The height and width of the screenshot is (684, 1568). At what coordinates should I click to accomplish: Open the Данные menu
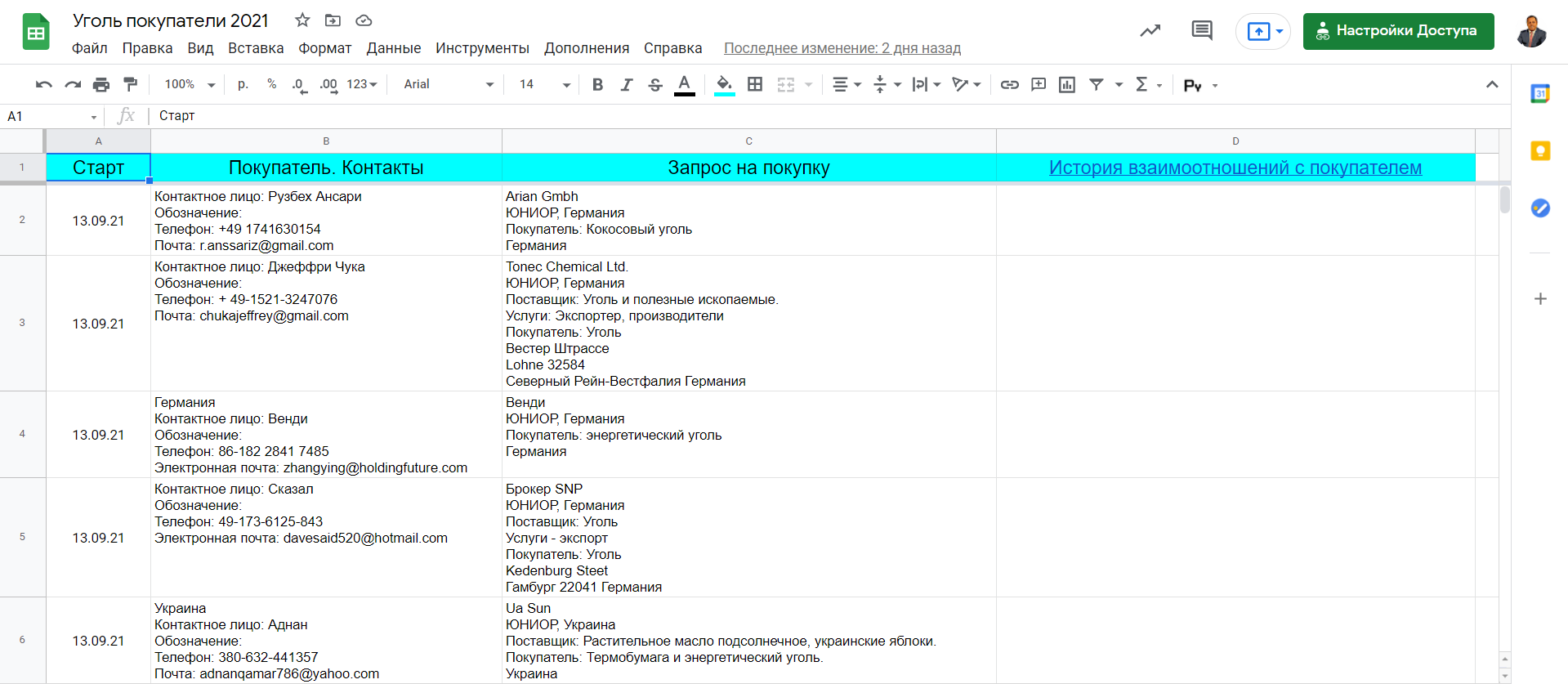pyautogui.click(x=394, y=48)
